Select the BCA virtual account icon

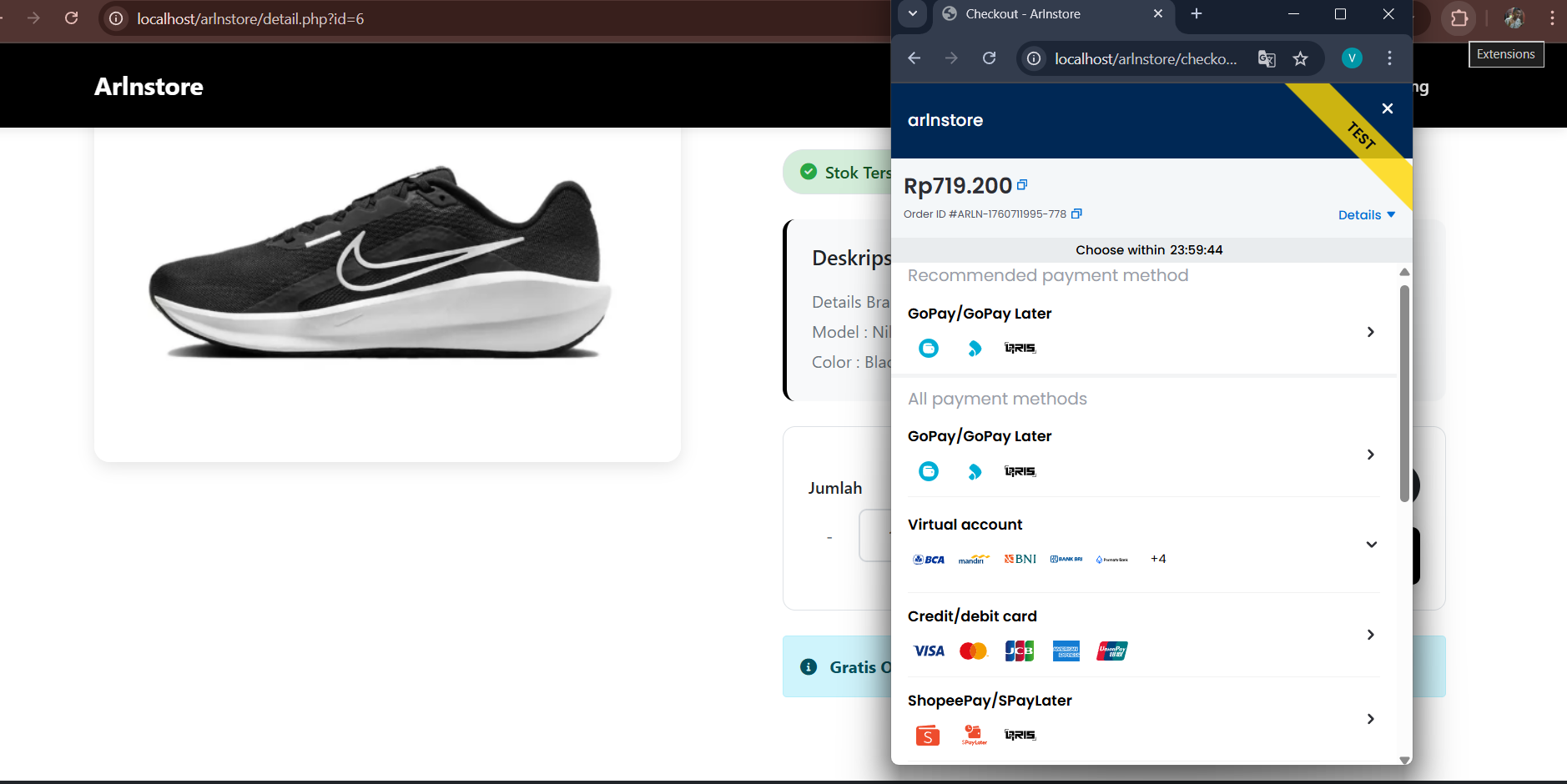coord(928,559)
